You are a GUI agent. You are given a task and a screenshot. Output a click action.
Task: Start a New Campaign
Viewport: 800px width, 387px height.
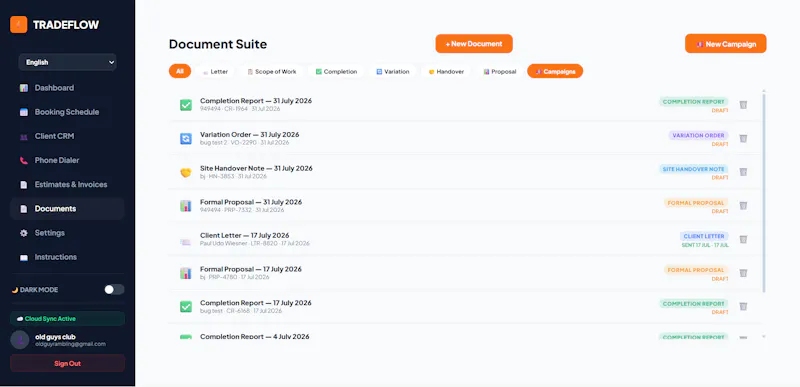(x=726, y=44)
